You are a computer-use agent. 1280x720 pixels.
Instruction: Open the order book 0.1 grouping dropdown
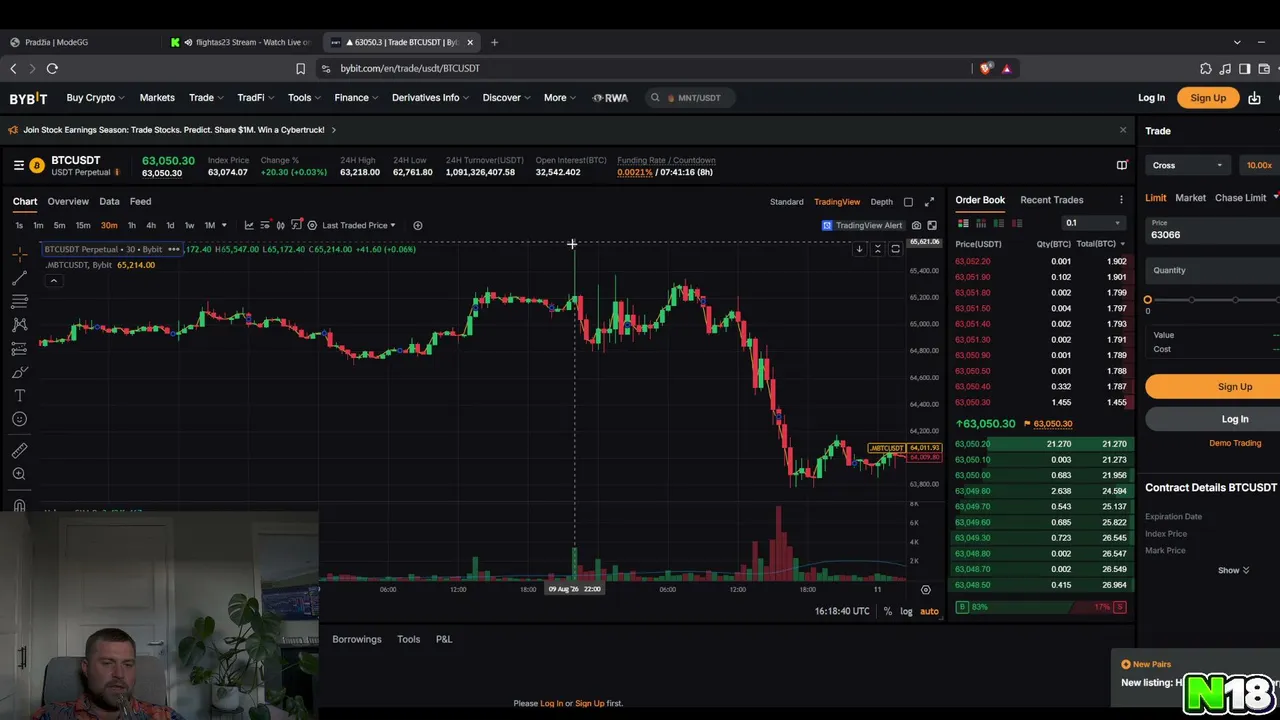[1092, 223]
